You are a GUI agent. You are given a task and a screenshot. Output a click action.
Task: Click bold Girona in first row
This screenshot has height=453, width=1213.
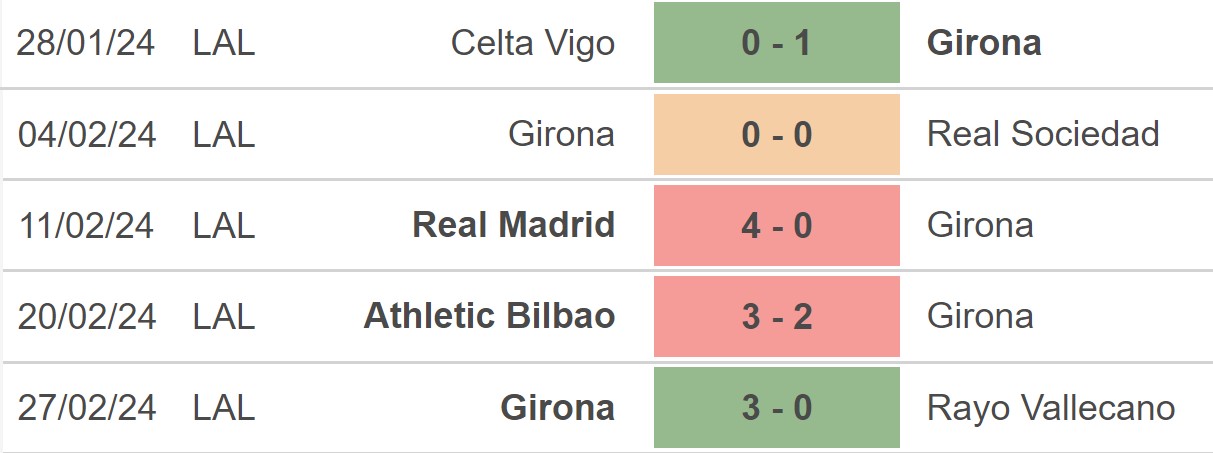tap(984, 43)
